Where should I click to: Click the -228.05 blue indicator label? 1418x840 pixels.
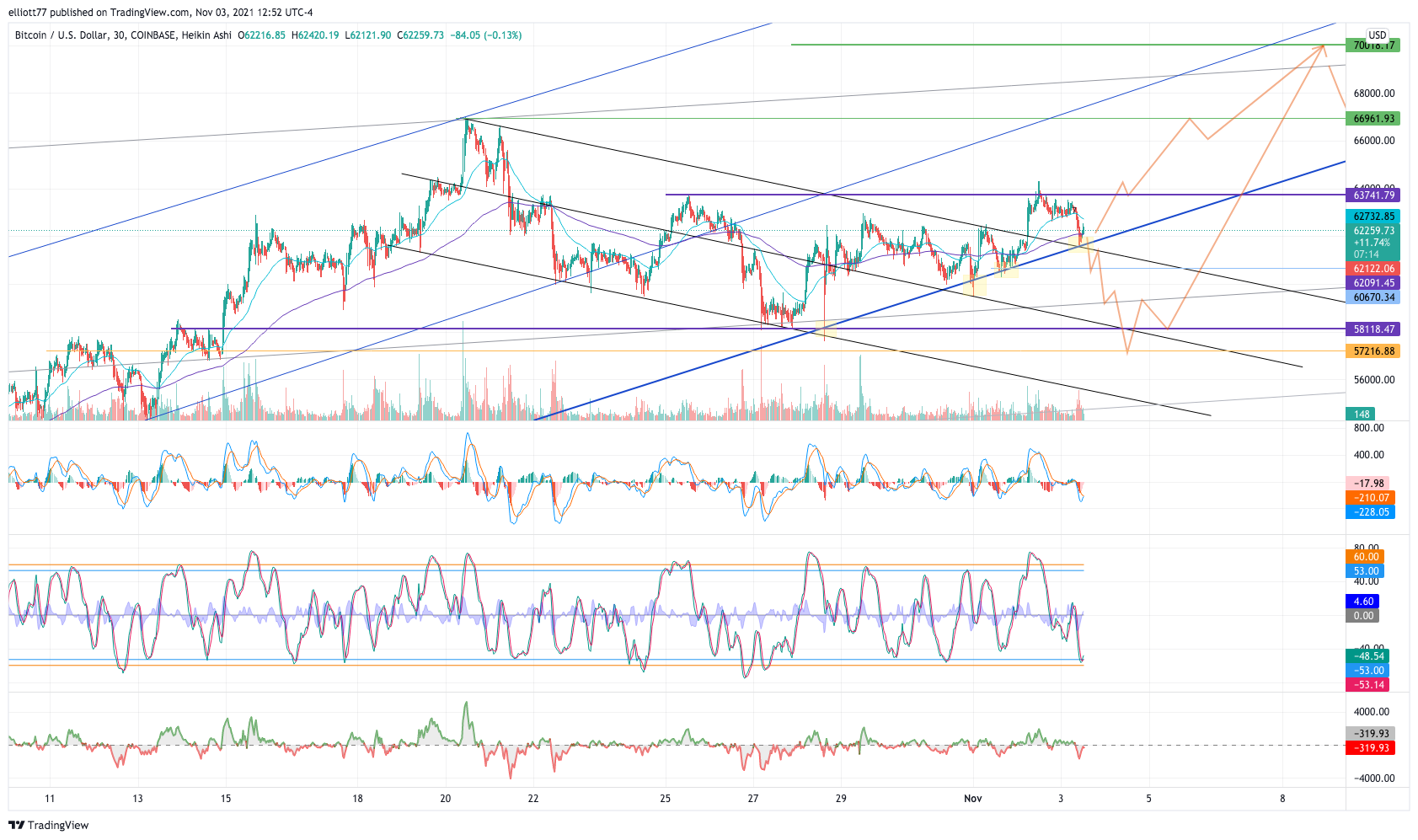pyautogui.click(x=1370, y=512)
